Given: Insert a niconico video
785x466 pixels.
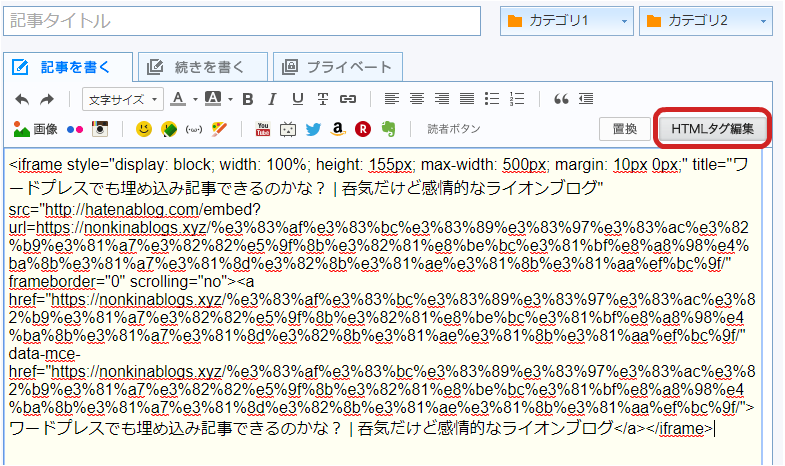Looking at the screenshot, I should pos(288,130).
